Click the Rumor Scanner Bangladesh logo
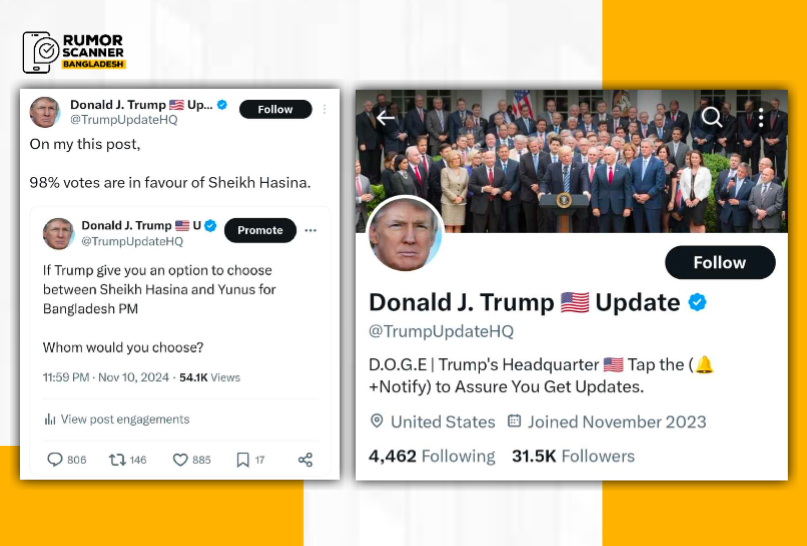Image resolution: width=807 pixels, height=546 pixels. [74, 52]
